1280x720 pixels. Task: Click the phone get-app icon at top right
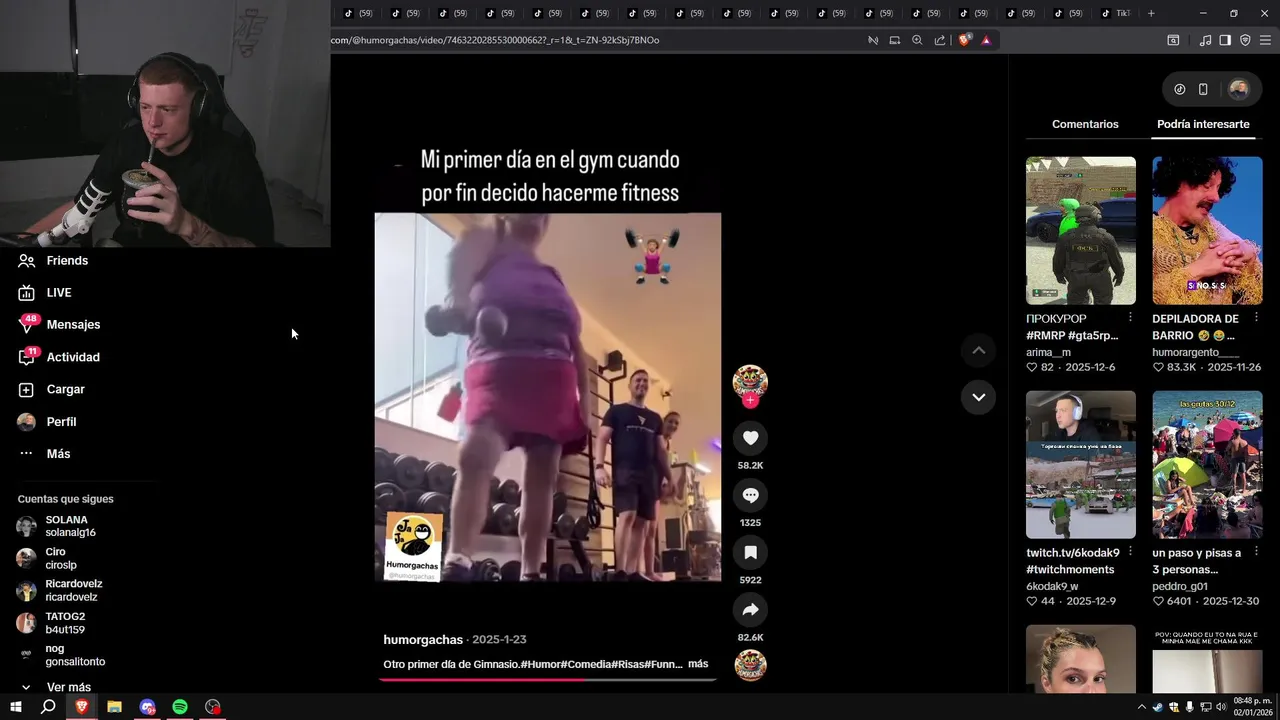tap(1203, 89)
